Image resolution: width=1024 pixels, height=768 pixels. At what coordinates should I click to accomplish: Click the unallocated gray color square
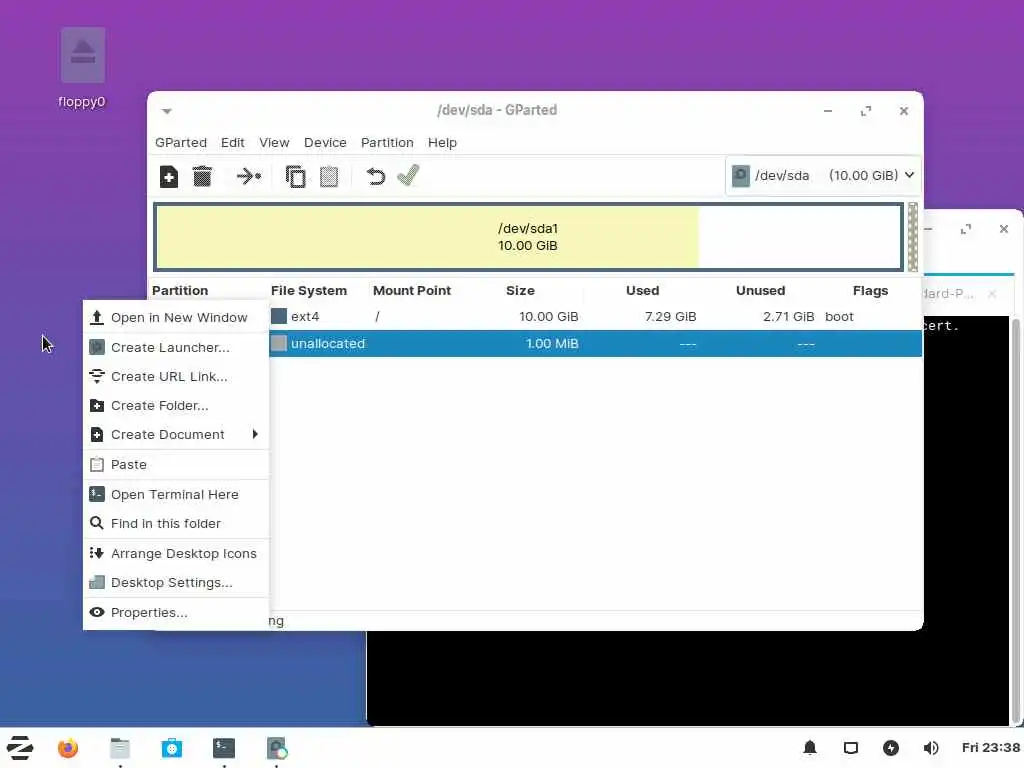pos(279,344)
